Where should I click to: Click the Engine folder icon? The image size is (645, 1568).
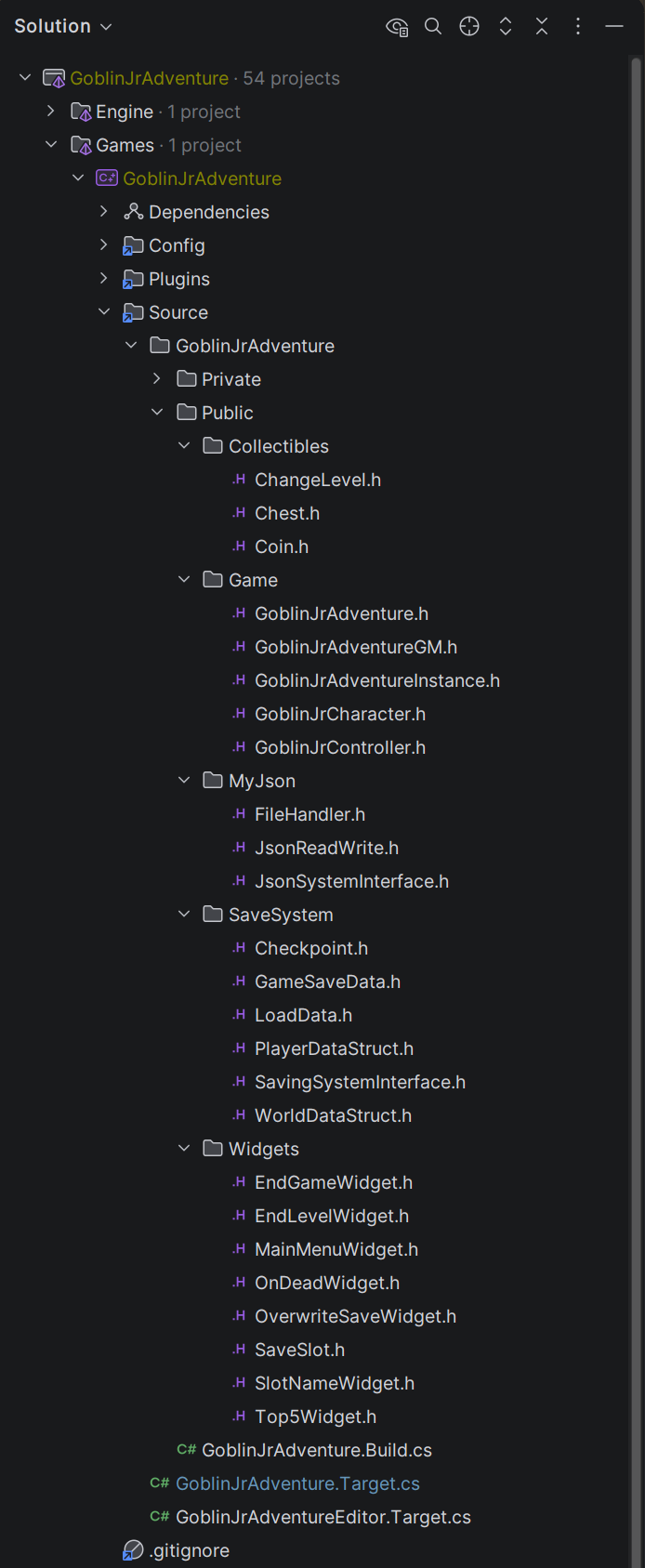(81, 112)
